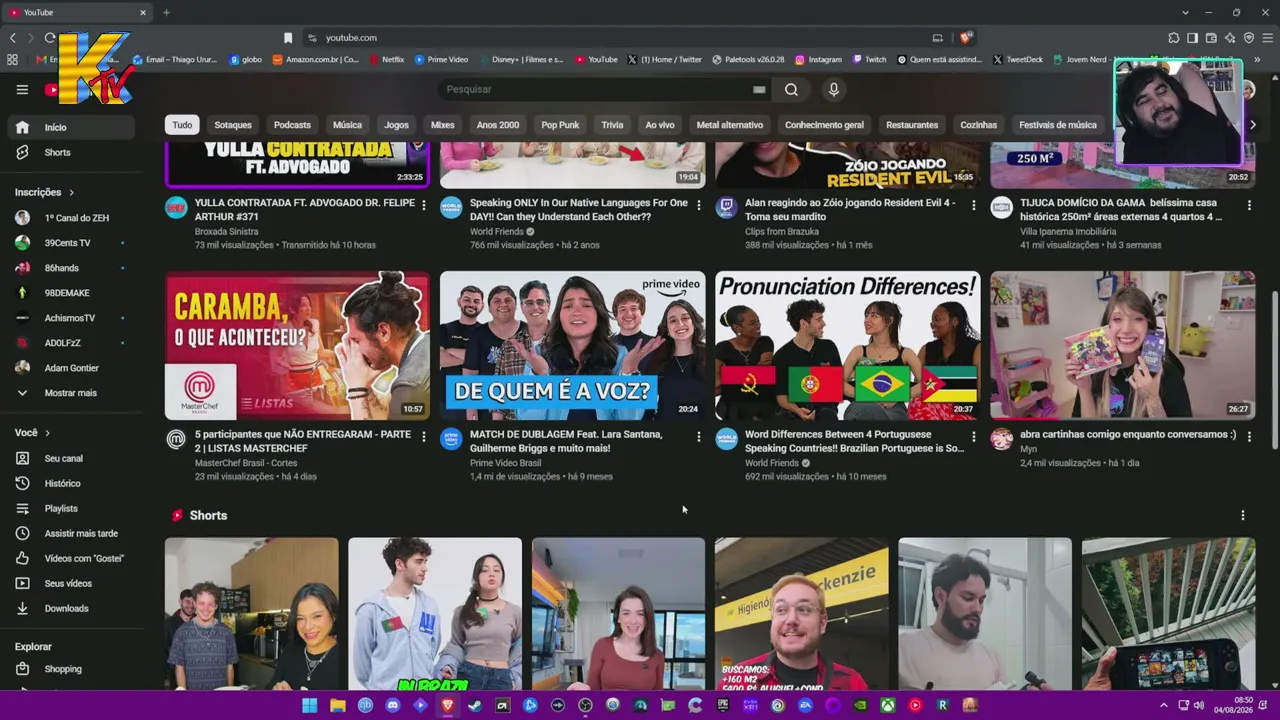
Task: Open 39Cents TV subscription channel
Action: pos(71,243)
